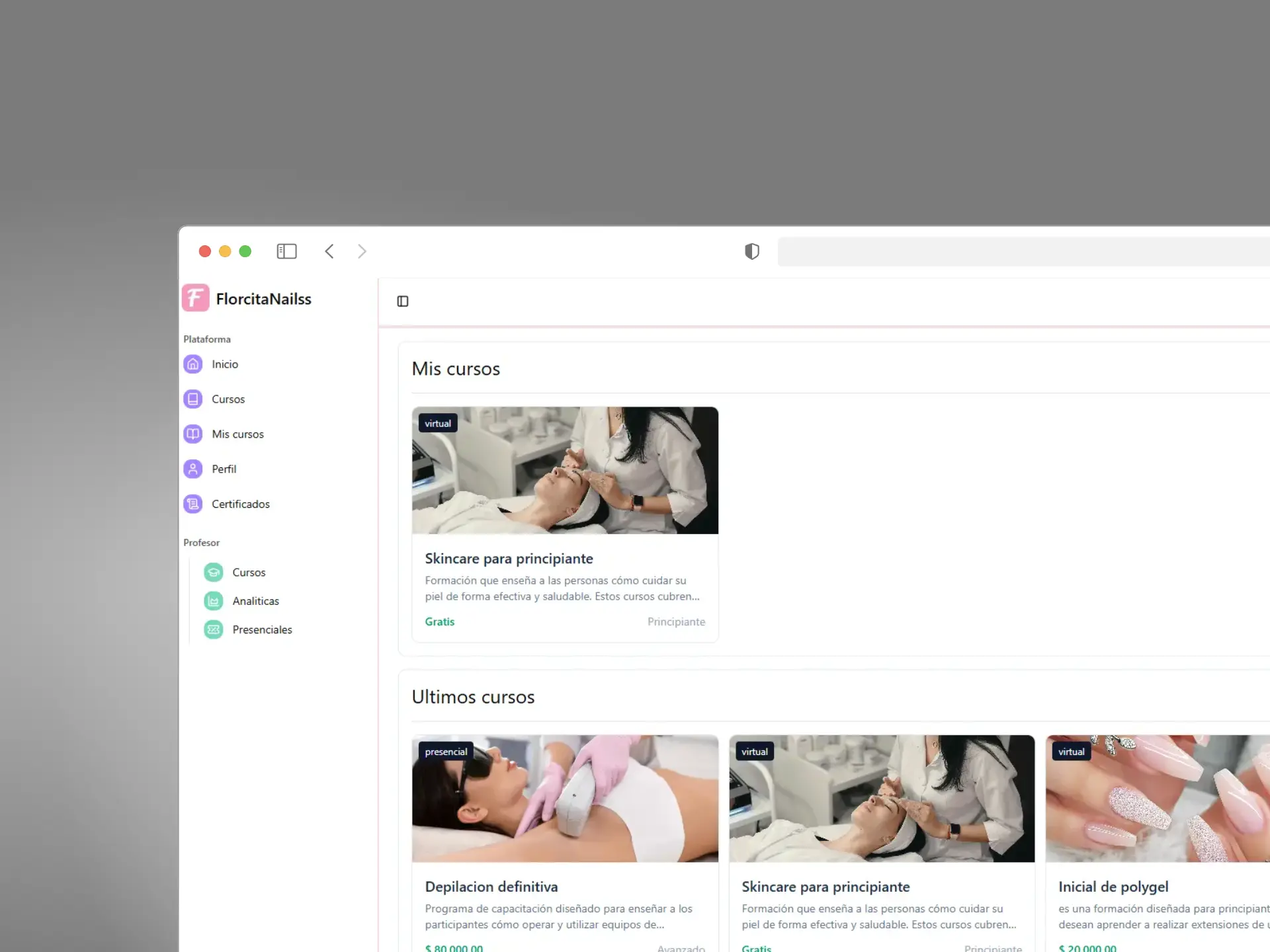
Task: Click the privacy shield icon
Action: pos(752,251)
